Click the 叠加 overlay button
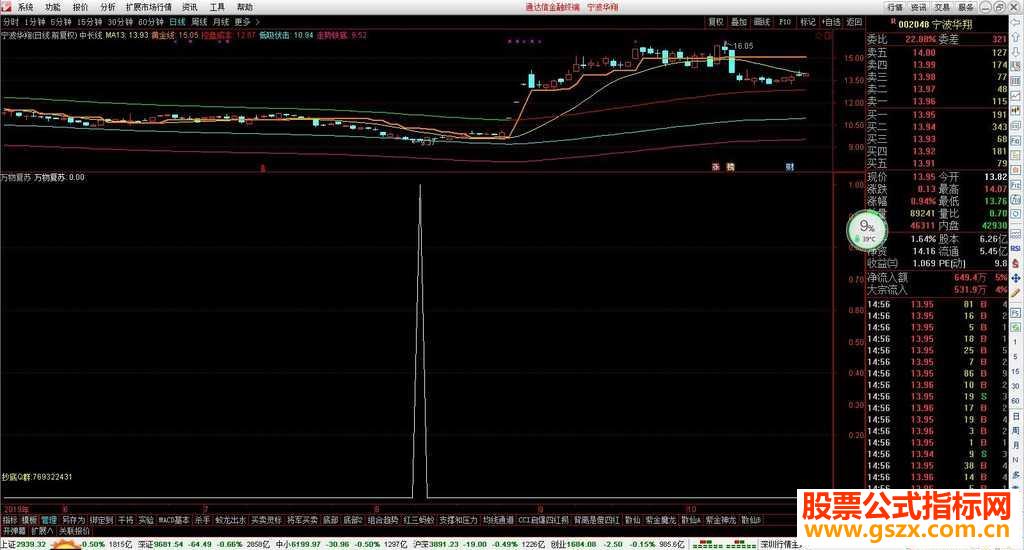The image size is (1024, 550). 739,22
